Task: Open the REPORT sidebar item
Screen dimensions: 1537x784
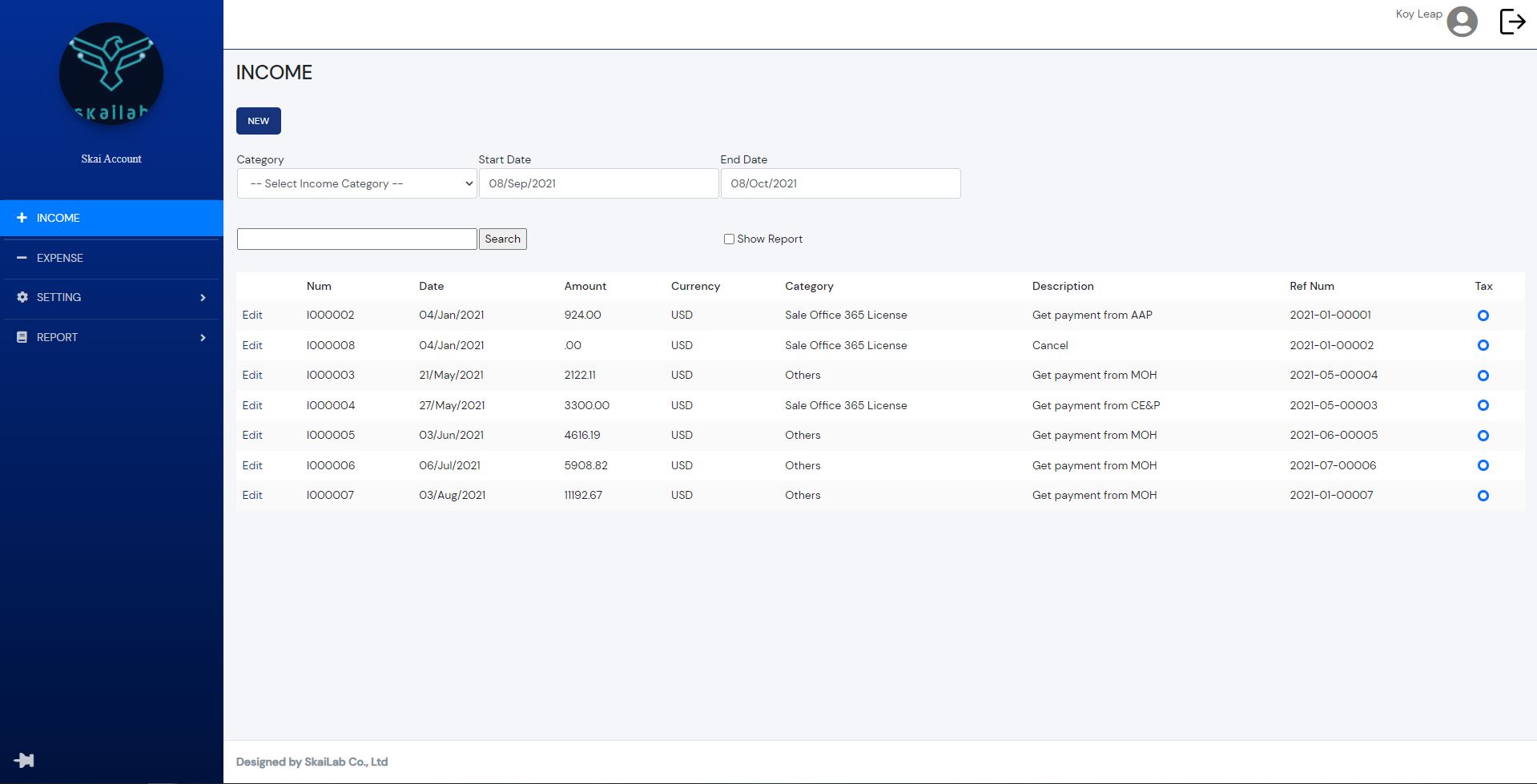Action: tap(111, 337)
